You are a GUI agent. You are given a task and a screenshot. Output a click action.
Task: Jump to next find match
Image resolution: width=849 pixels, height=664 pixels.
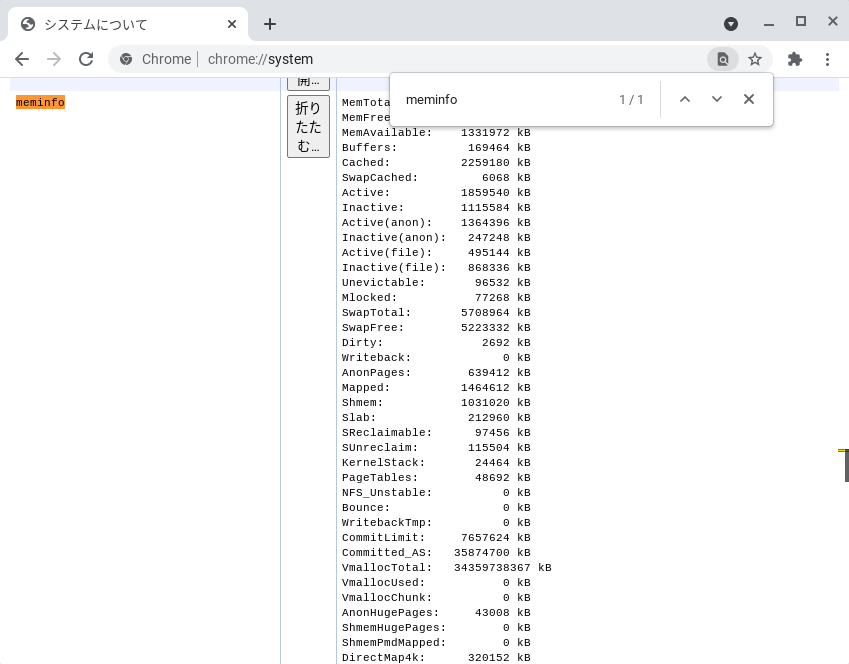point(717,99)
